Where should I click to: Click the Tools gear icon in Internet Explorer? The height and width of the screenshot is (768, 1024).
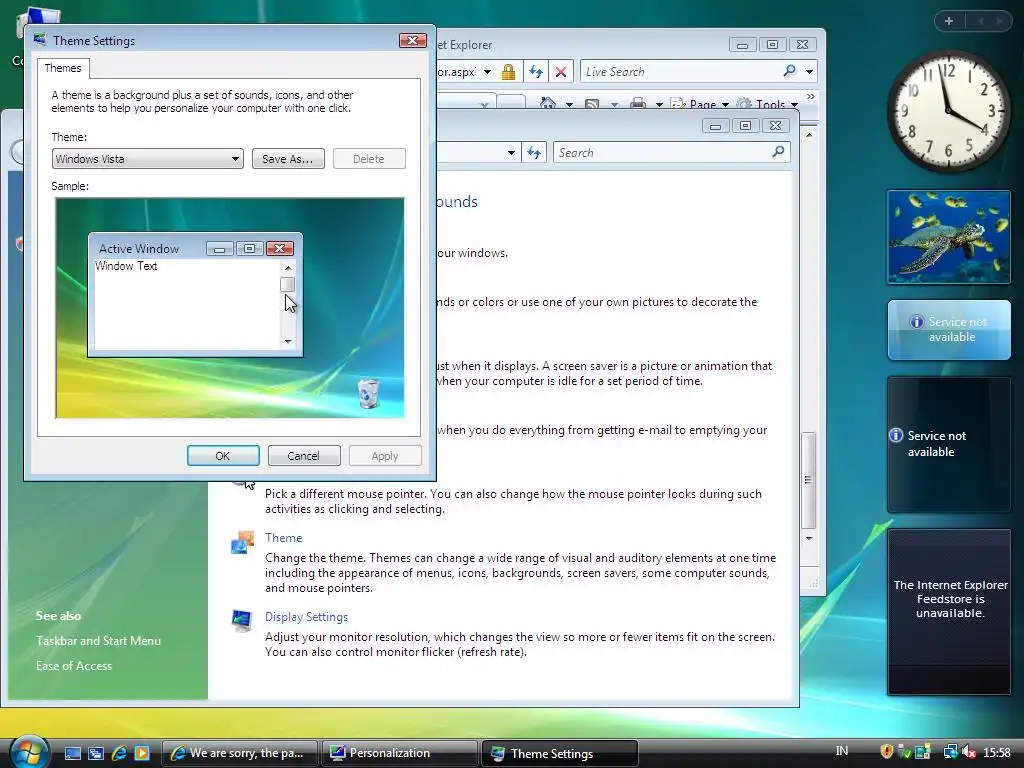[x=743, y=104]
